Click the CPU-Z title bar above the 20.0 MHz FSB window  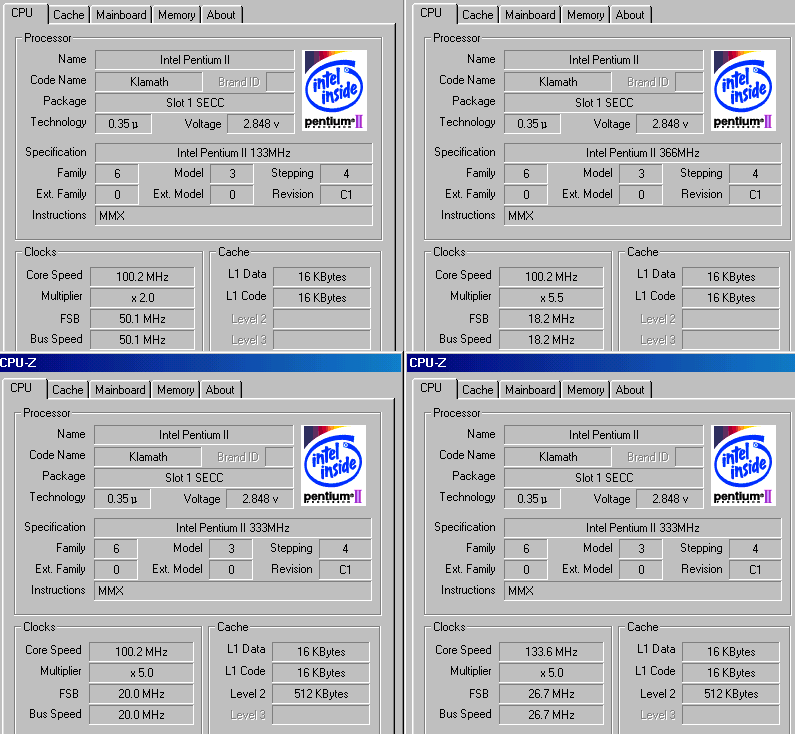200,362
